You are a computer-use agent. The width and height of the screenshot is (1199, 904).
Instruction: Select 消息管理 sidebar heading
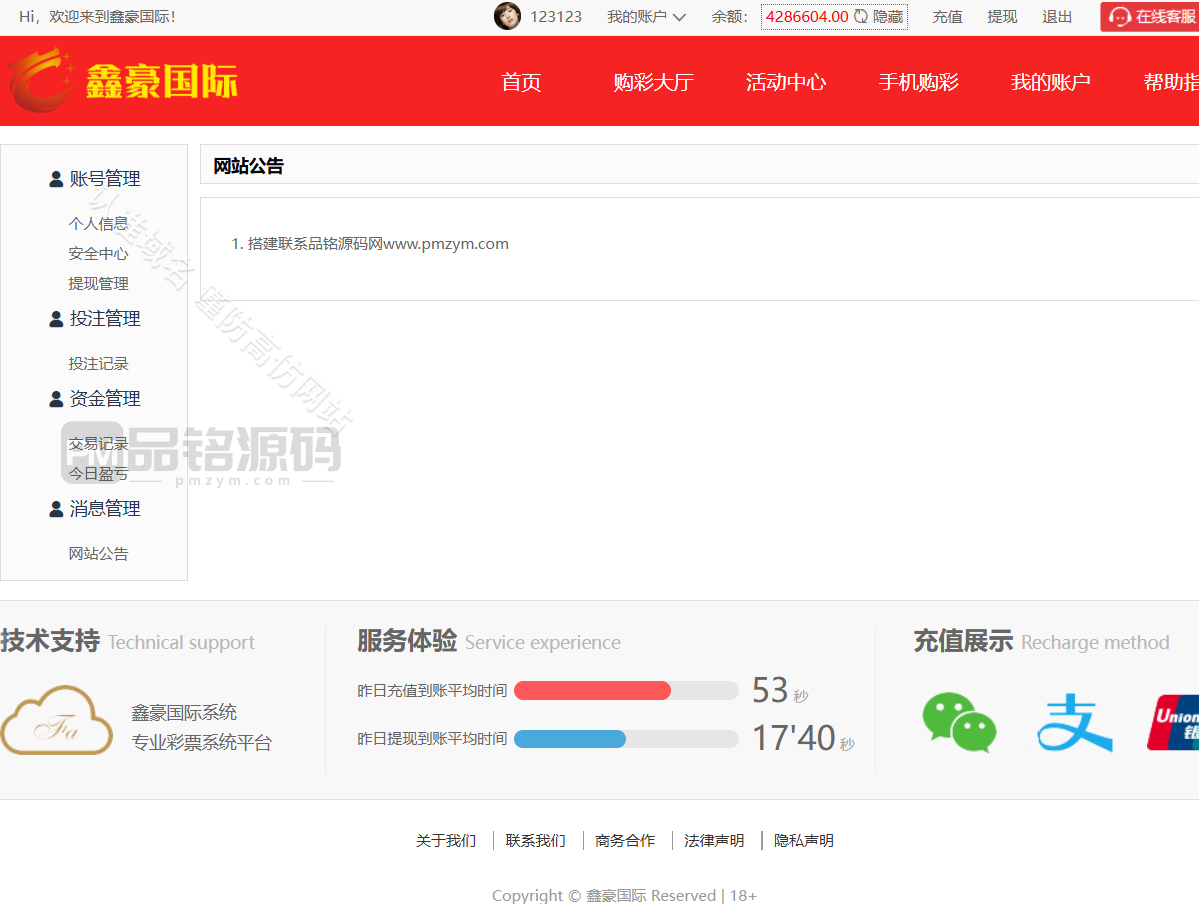105,509
